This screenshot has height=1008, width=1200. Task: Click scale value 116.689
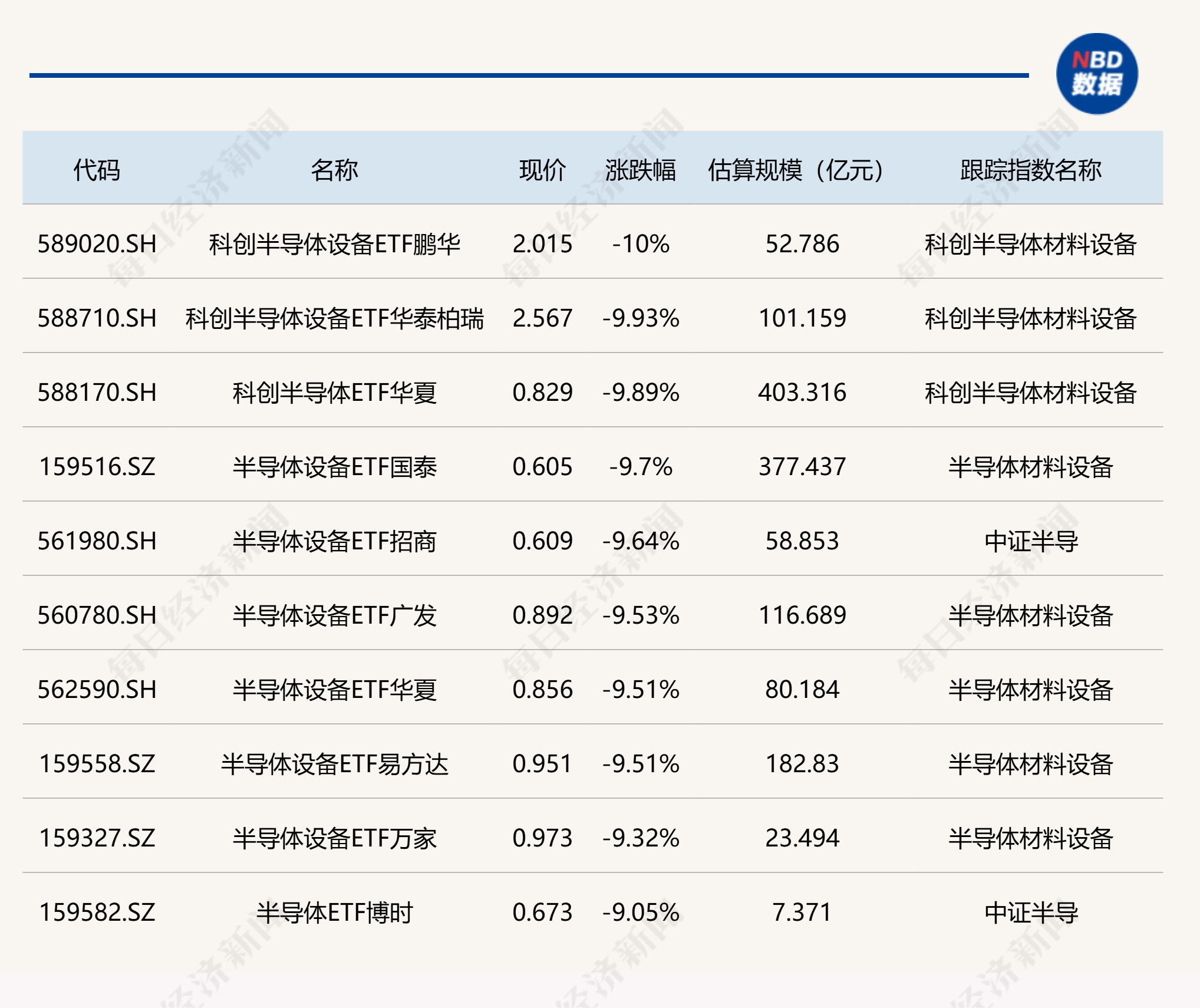pyautogui.click(x=802, y=615)
